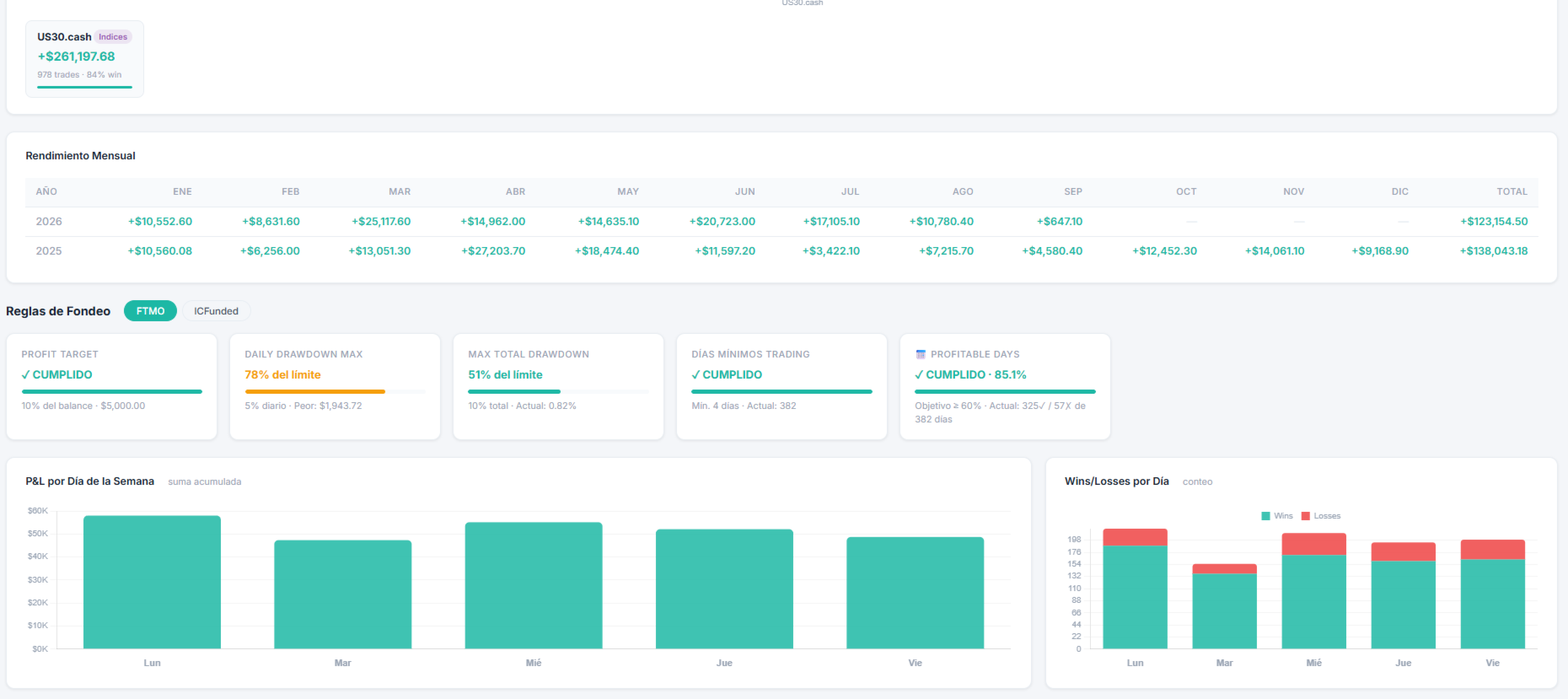Screen dimensions: 1568x699
Task: Open the Max Total Drawdown card
Action: (558, 386)
